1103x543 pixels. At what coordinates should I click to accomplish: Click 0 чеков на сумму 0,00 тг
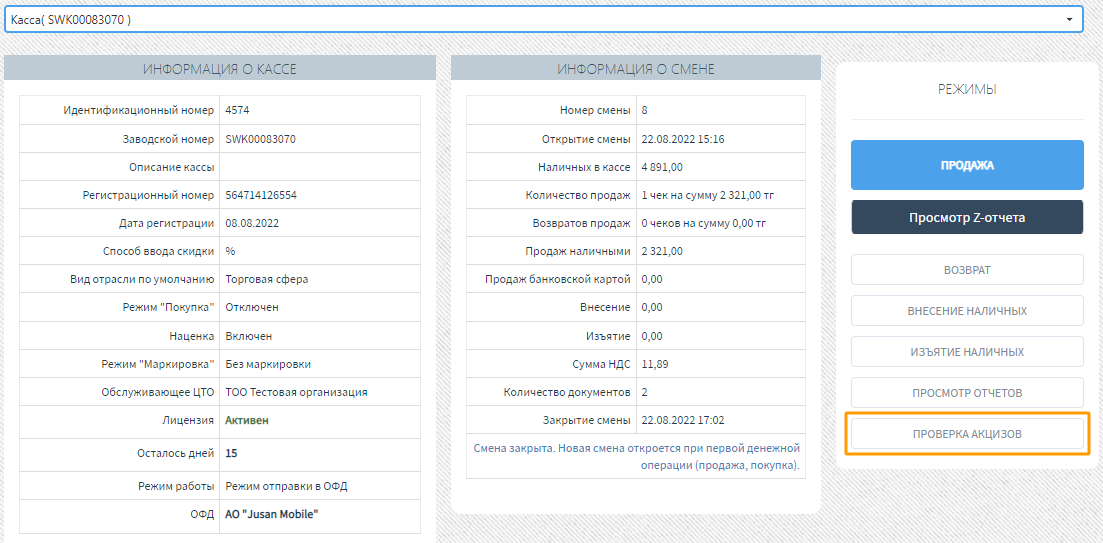pyautogui.click(x=703, y=223)
